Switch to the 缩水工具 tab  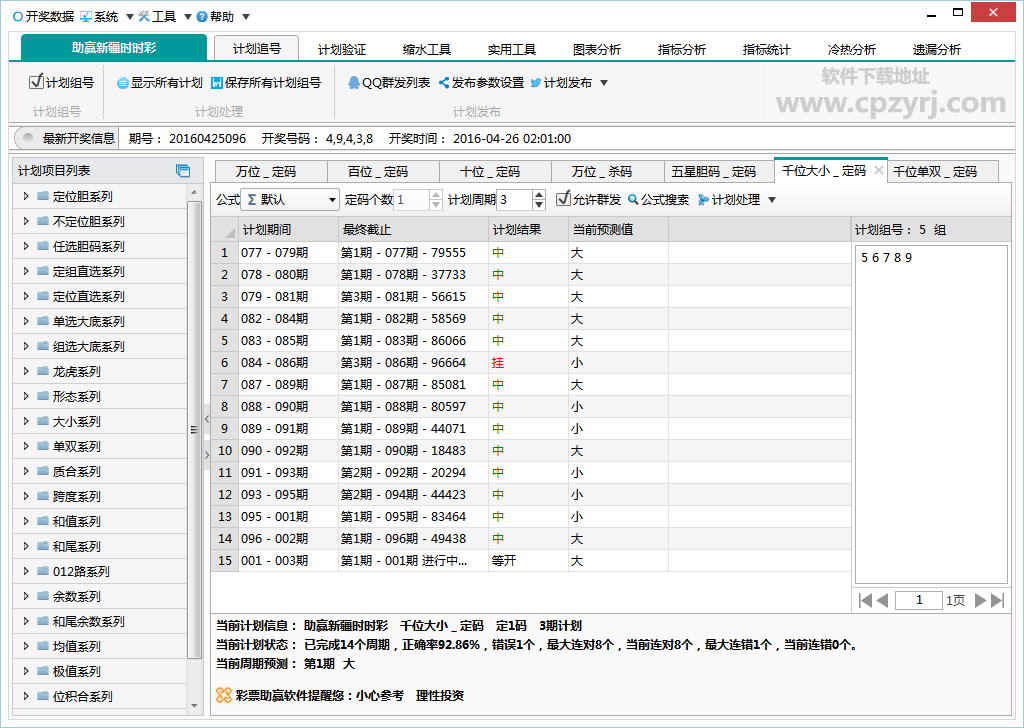pyautogui.click(x=426, y=50)
